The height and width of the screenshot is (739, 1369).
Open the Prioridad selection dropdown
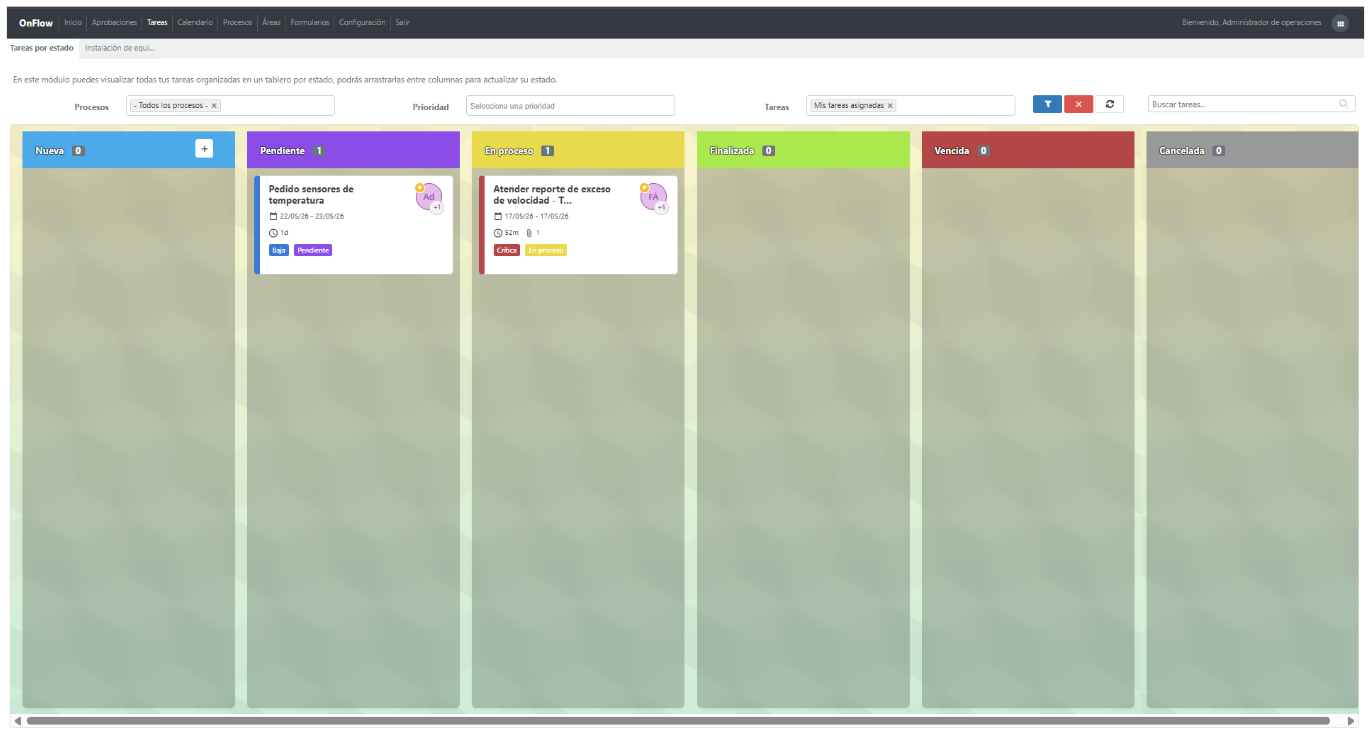570,105
